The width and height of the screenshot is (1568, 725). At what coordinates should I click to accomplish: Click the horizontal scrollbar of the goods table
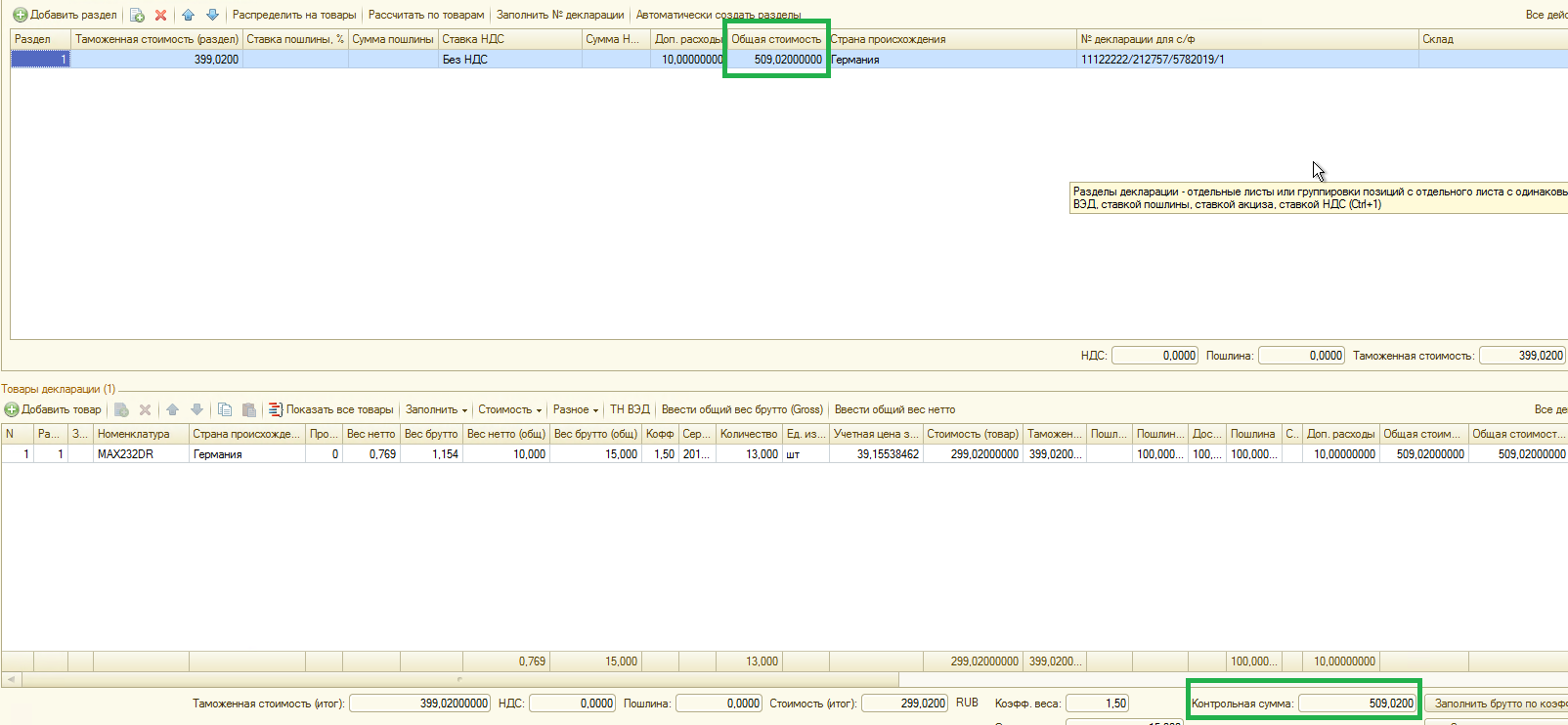pyautogui.click(x=459, y=679)
